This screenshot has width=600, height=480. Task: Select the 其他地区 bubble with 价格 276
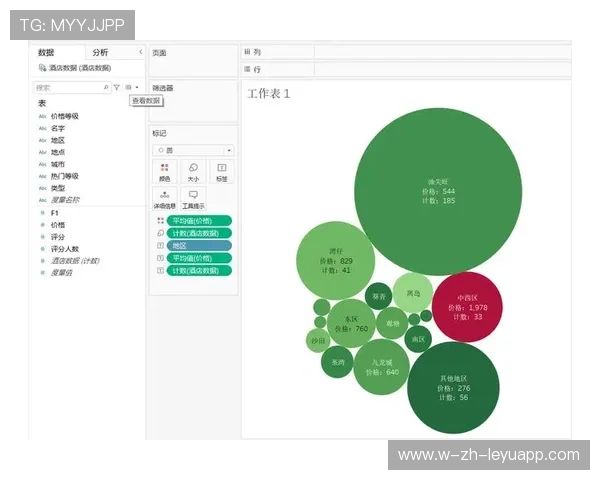point(453,388)
